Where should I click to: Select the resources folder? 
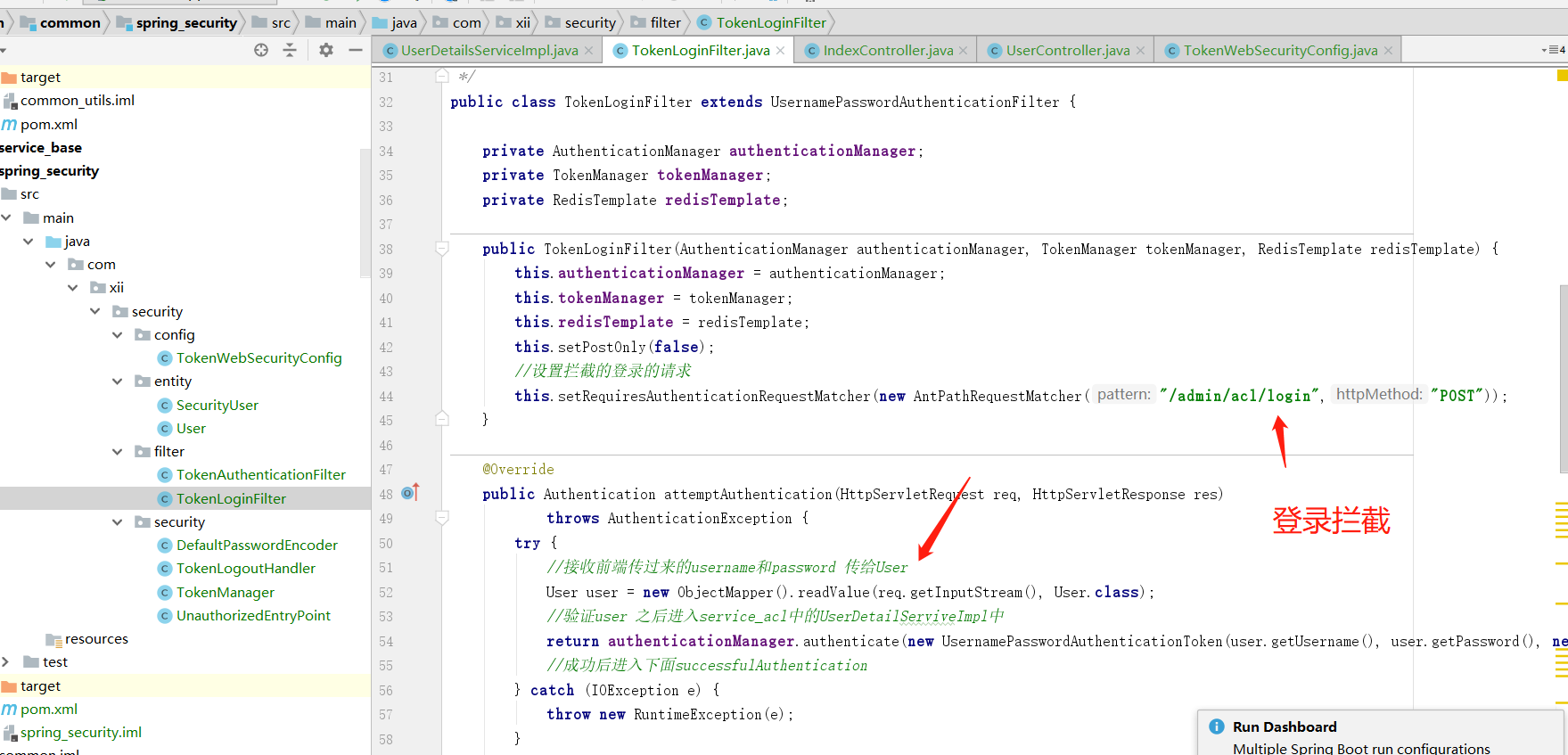[x=96, y=639]
